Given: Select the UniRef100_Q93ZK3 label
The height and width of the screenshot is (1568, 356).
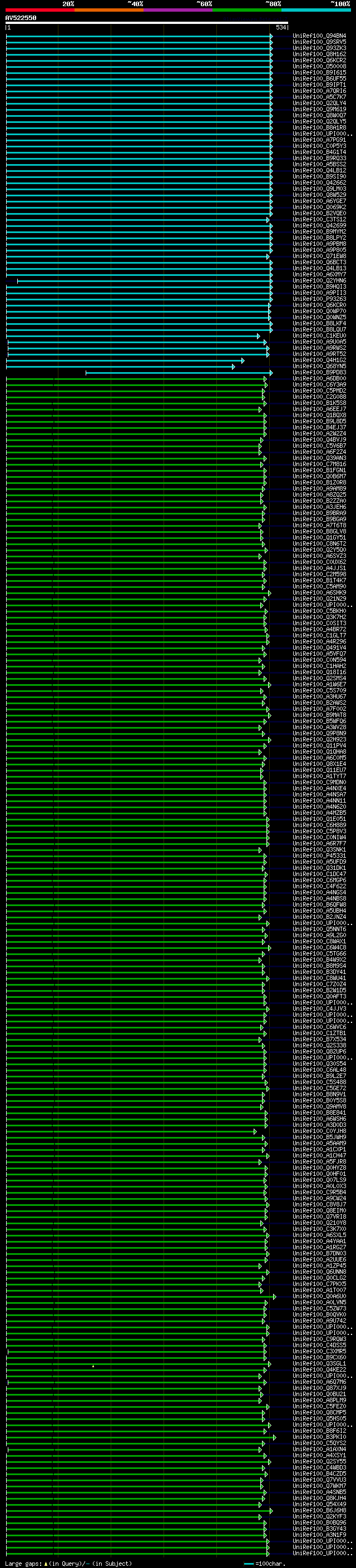Looking at the screenshot, I should [x=319, y=48].
